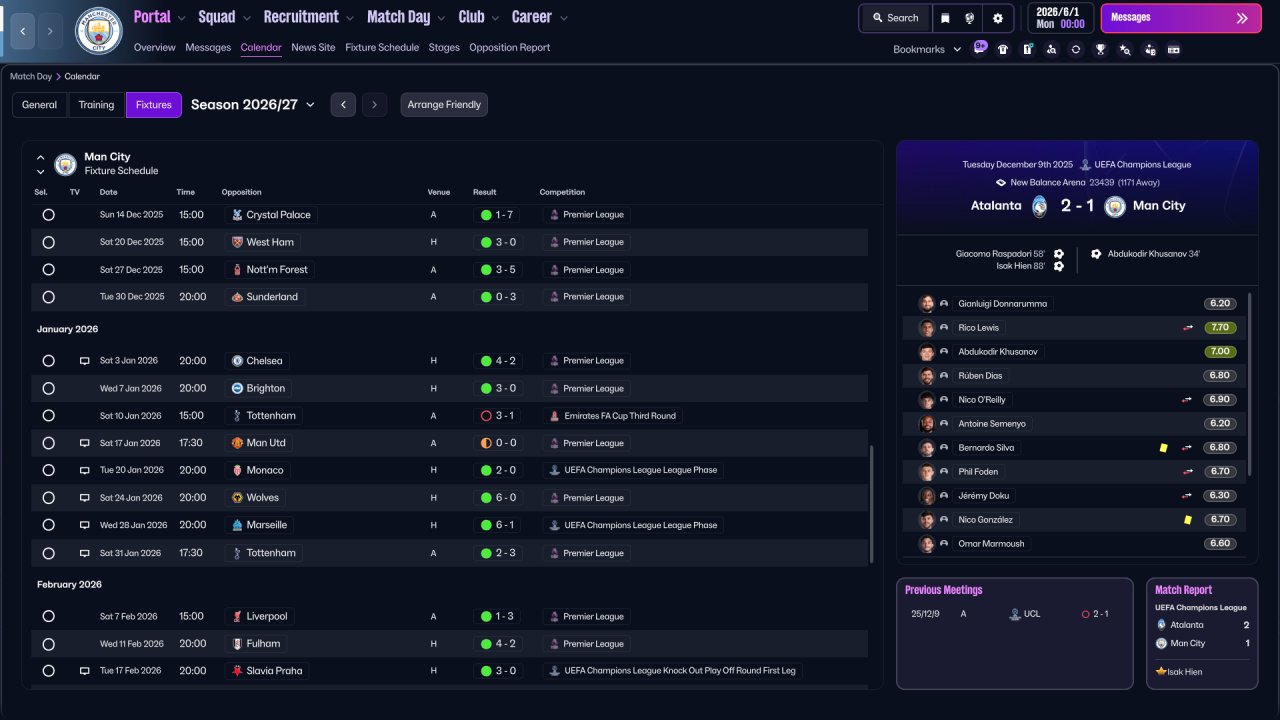The height and width of the screenshot is (720, 1280).
Task: Open the Overview sub-menu item
Action: [154, 48]
